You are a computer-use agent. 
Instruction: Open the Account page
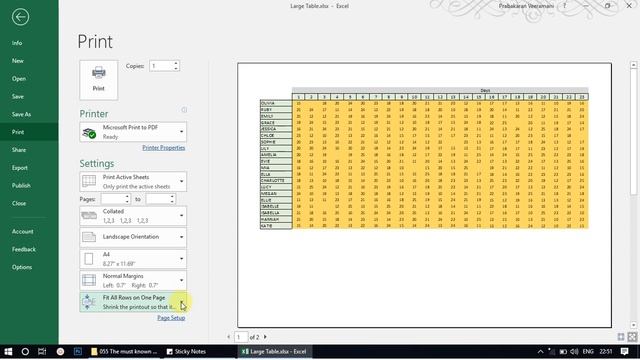point(22,231)
